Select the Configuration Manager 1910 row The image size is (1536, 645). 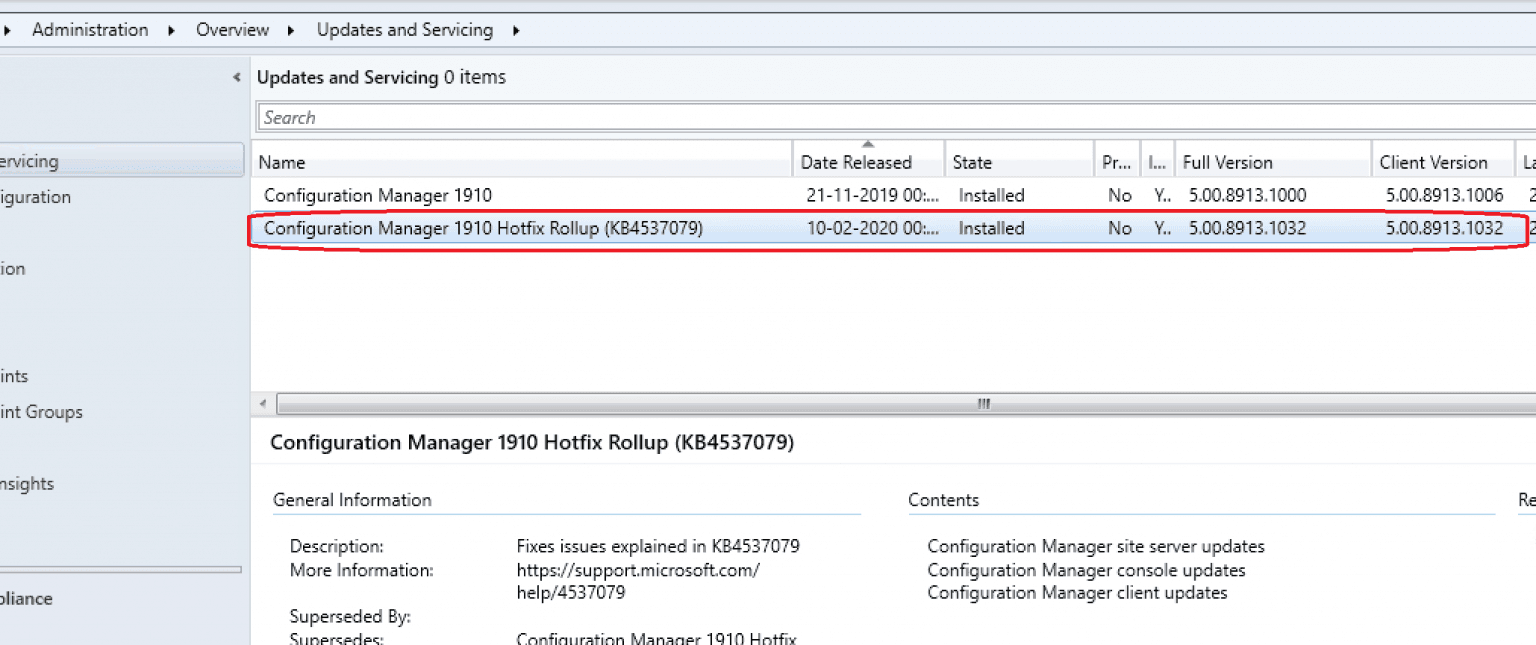(893, 195)
